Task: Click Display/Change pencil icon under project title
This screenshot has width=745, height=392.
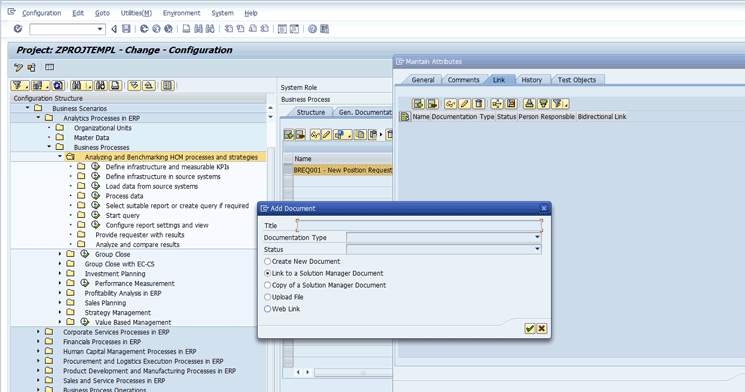Action: tap(18, 67)
